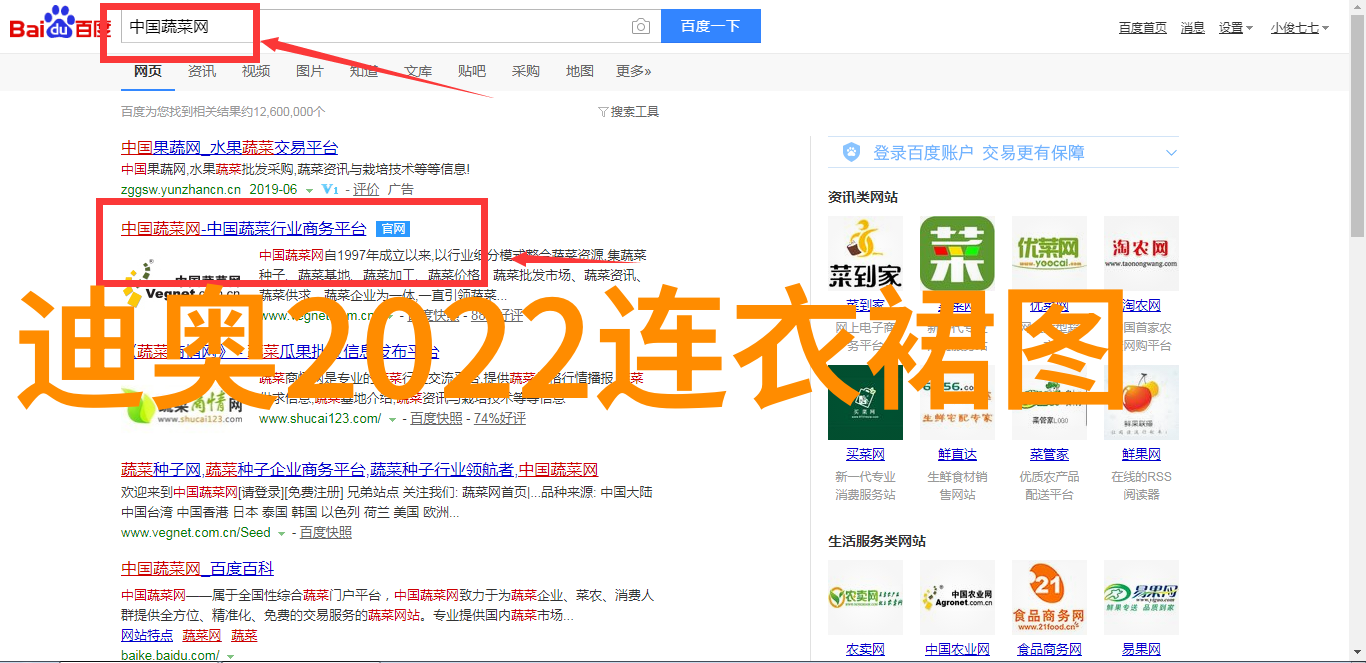Expand the 设置 dropdown menu
This screenshot has width=1366, height=663.
point(1235,28)
